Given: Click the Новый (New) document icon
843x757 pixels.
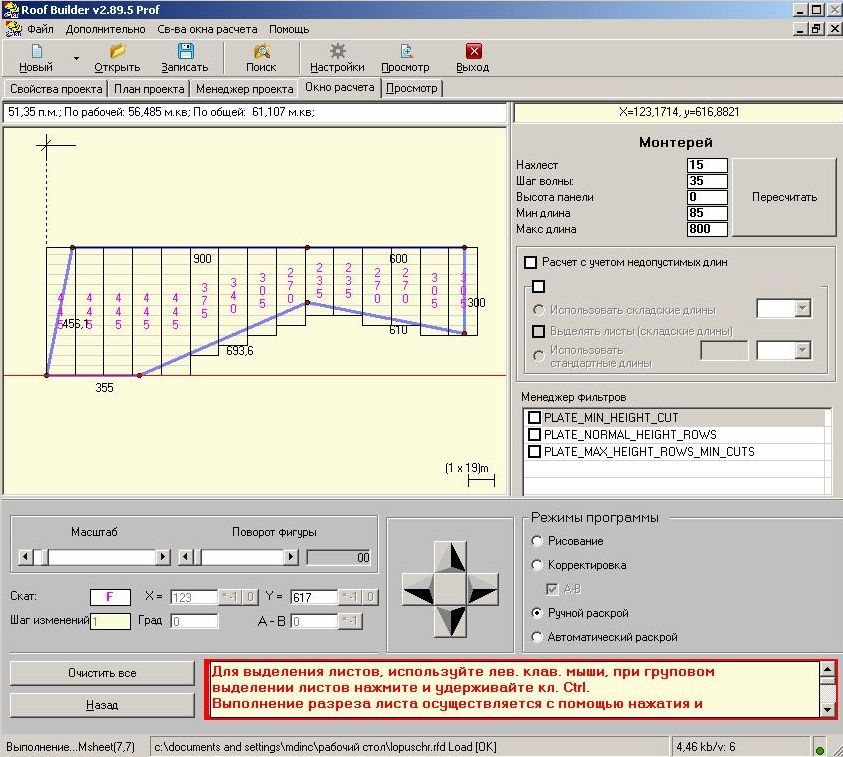Looking at the screenshot, I should pos(37,51).
